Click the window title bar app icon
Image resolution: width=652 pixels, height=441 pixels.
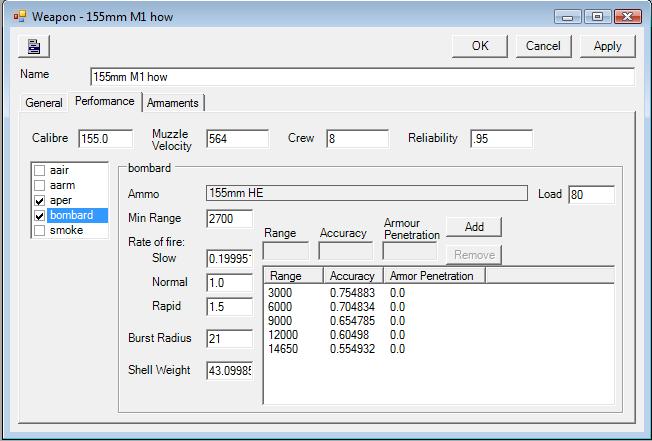tap(19, 16)
